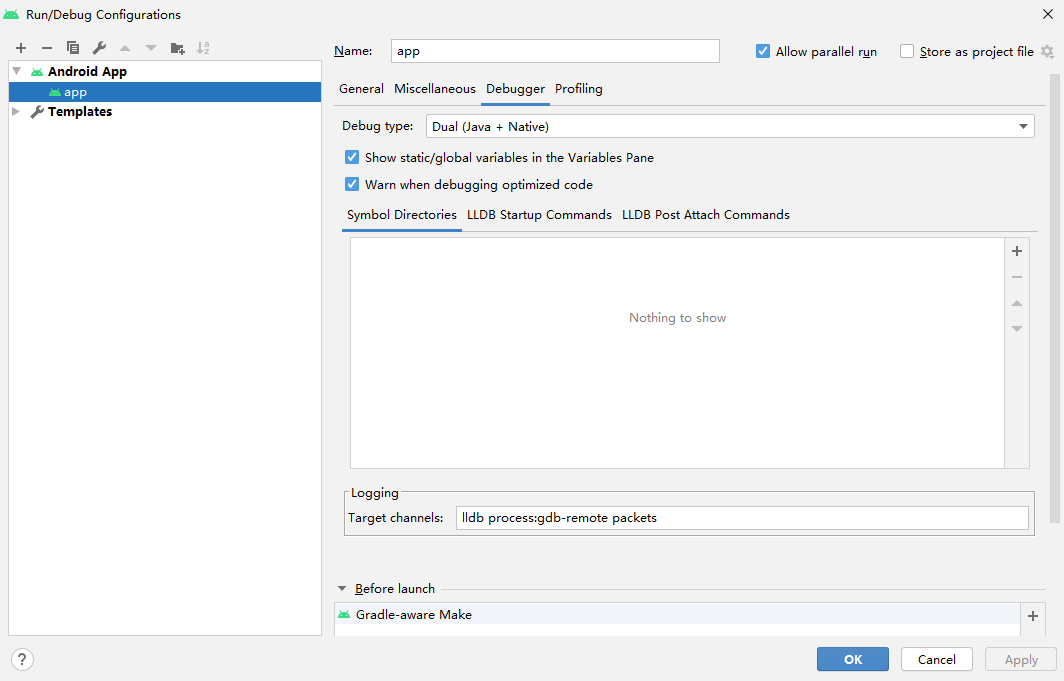
Task: Uncheck Warn when debugging optimized code
Action: click(352, 185)
